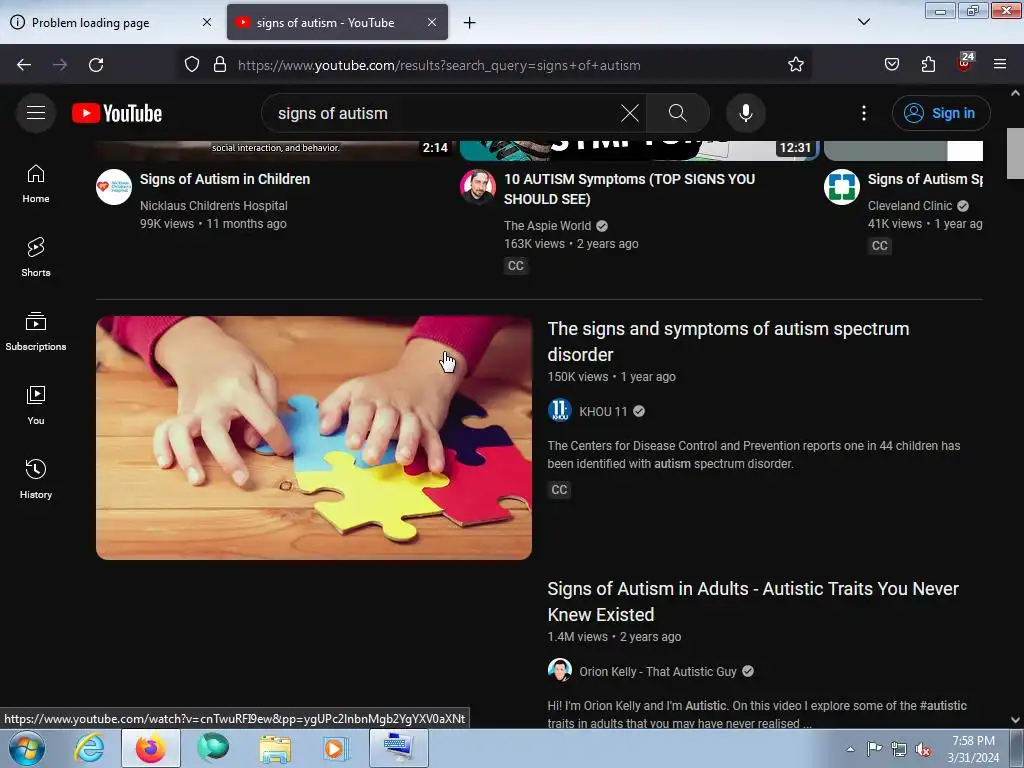Click the page vertical scrollbar thumb
The width and height of the screenshot is (1024, 768).
[x=1015, y=153]
